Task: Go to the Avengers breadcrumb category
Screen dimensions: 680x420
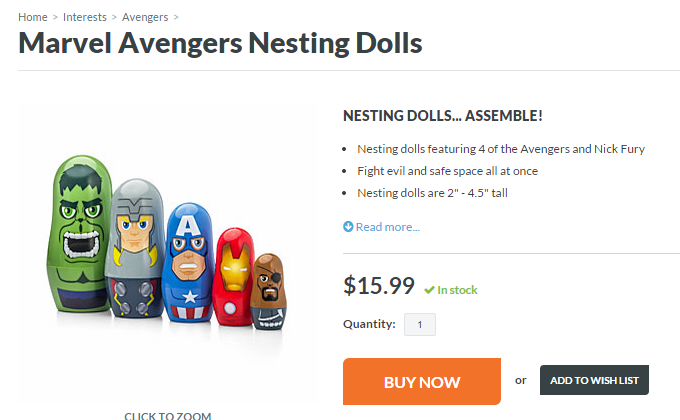Action: (x=145, y=17)
